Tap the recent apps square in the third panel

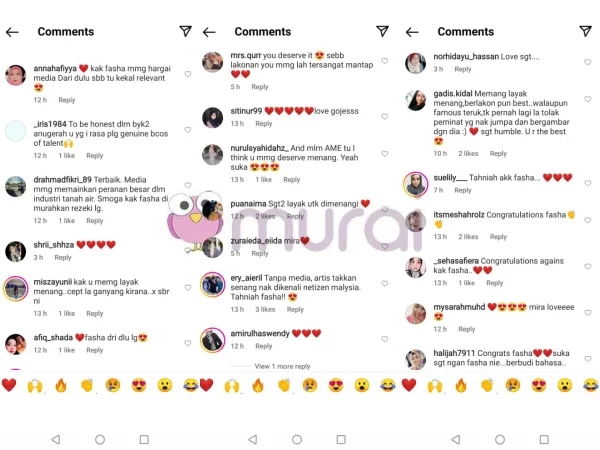pos(544,439)
